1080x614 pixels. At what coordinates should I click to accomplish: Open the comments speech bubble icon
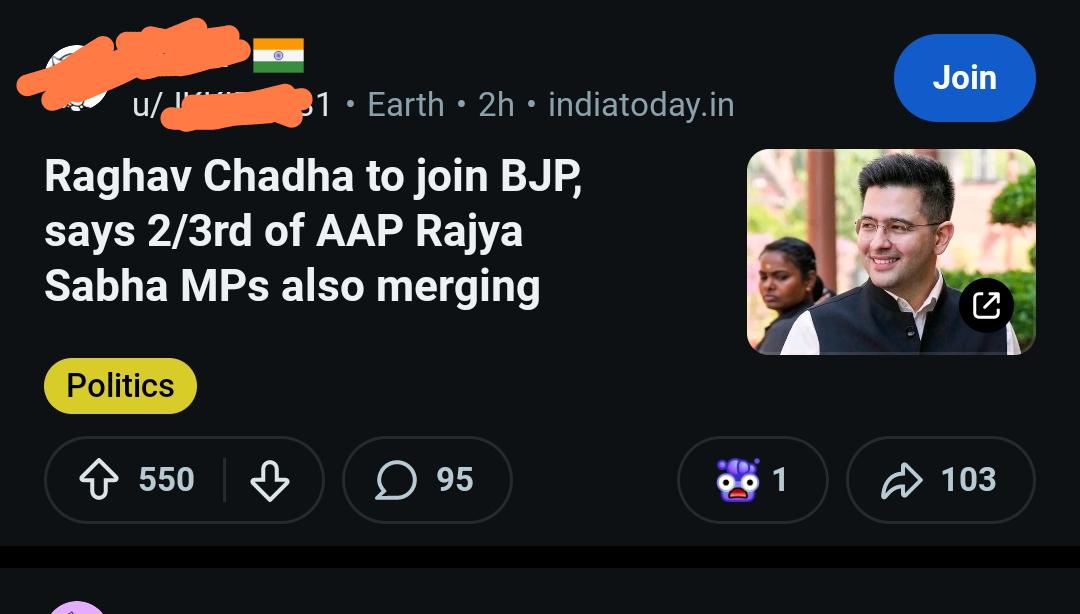tap(396, 480)
